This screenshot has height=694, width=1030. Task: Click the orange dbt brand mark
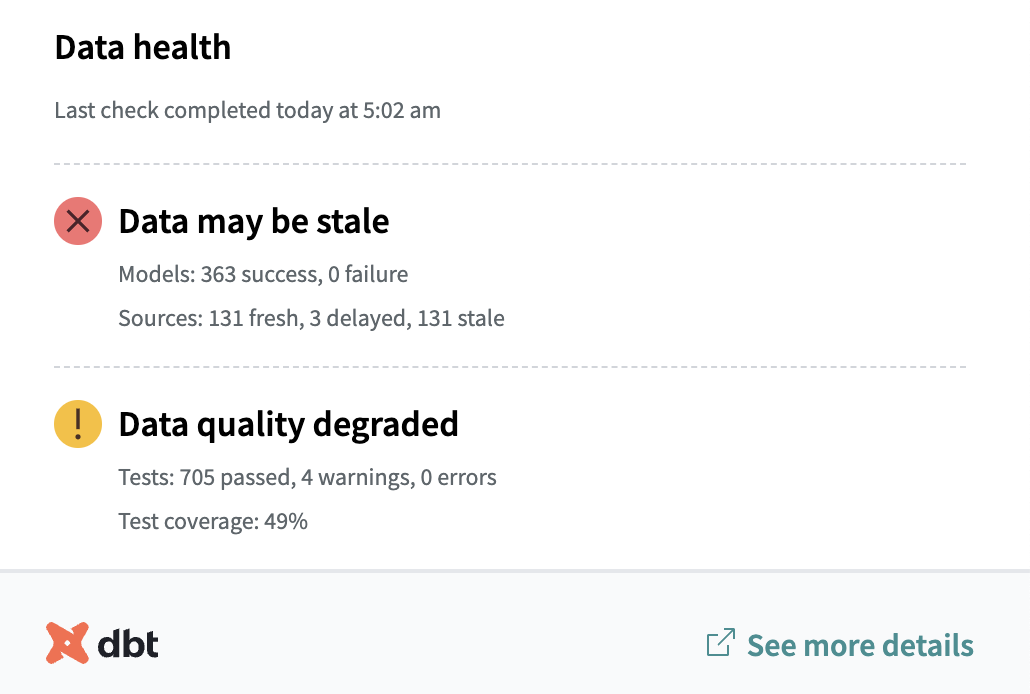click(x=66, y=642)
